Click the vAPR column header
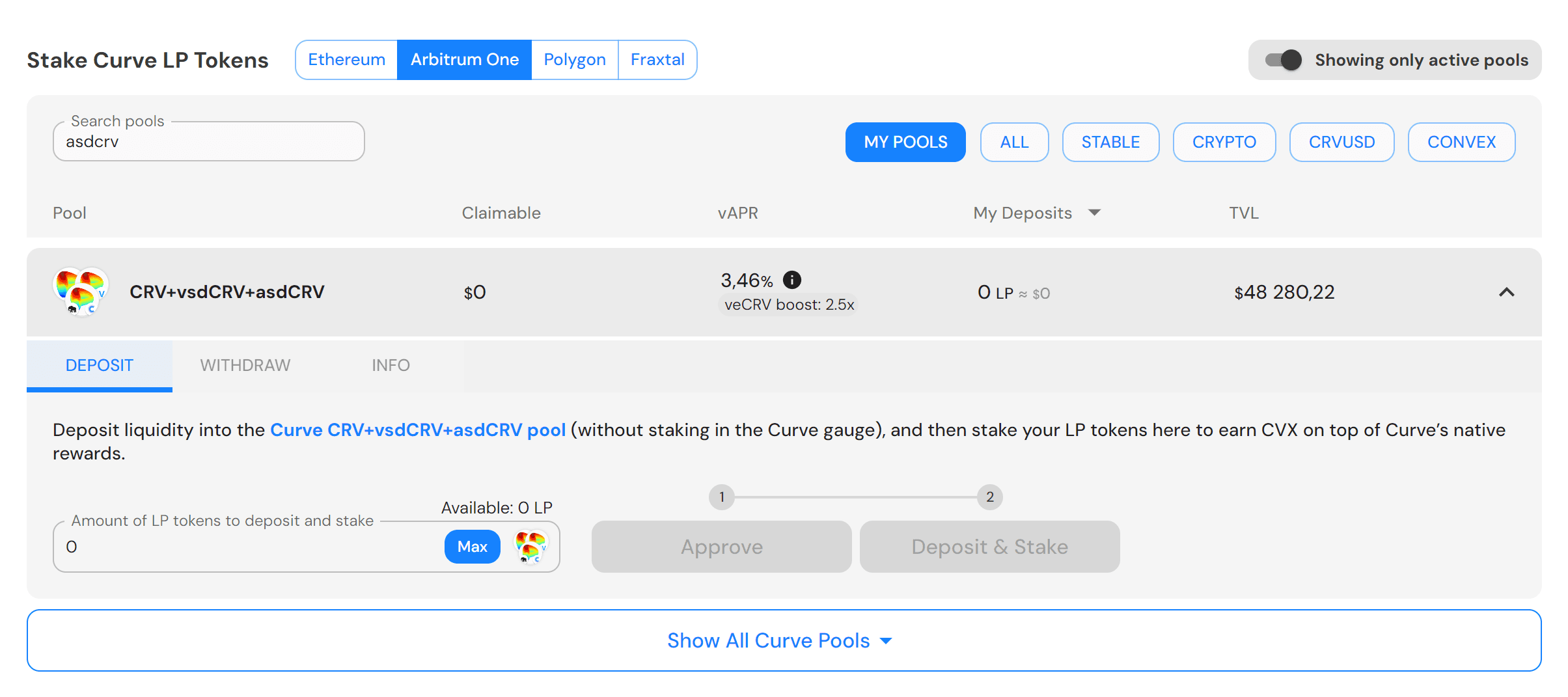The height and width of the screenshot is (697, 1568). (737, 213)
